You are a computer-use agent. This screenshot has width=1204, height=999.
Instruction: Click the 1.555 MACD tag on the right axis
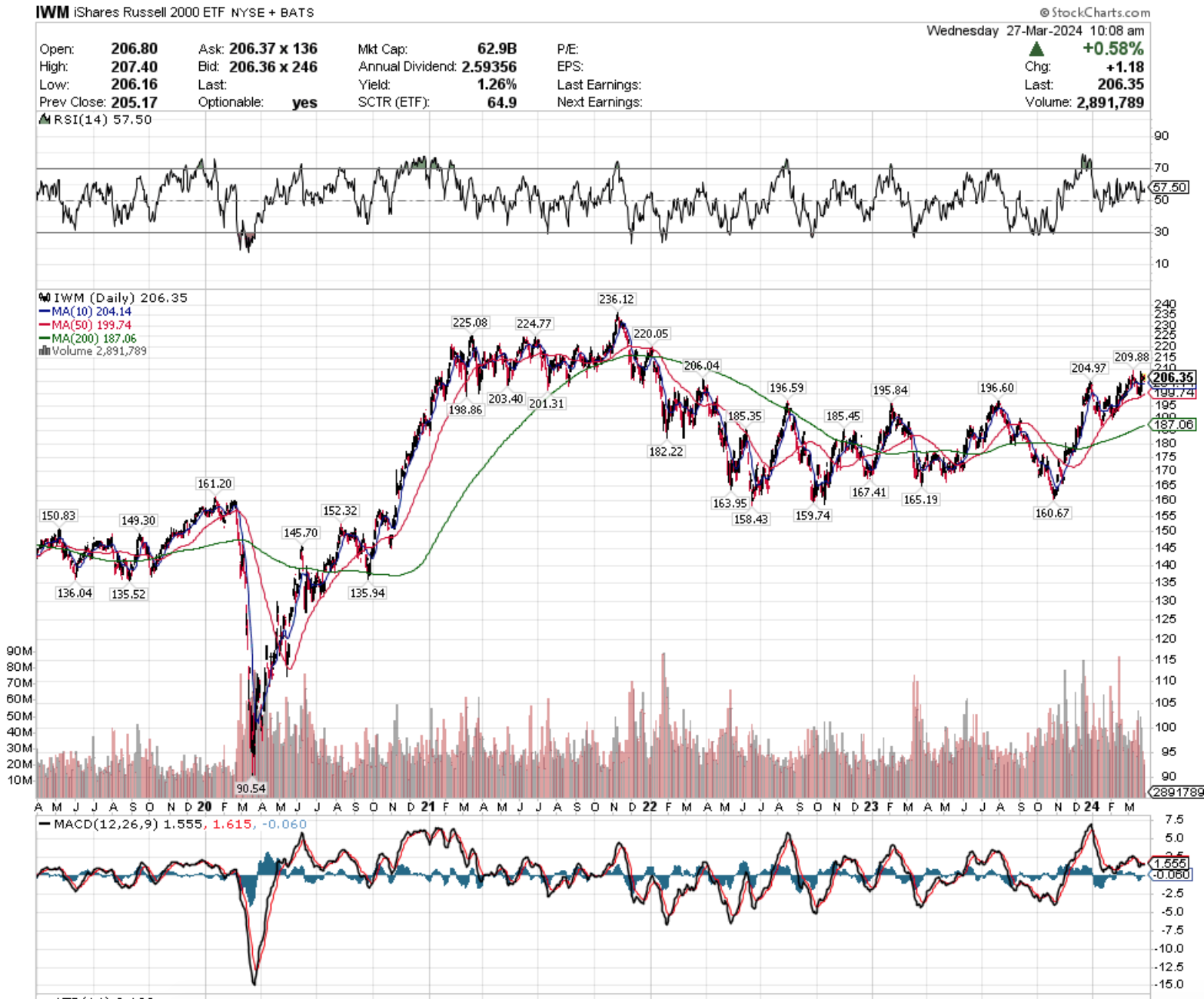point(1170,864)
